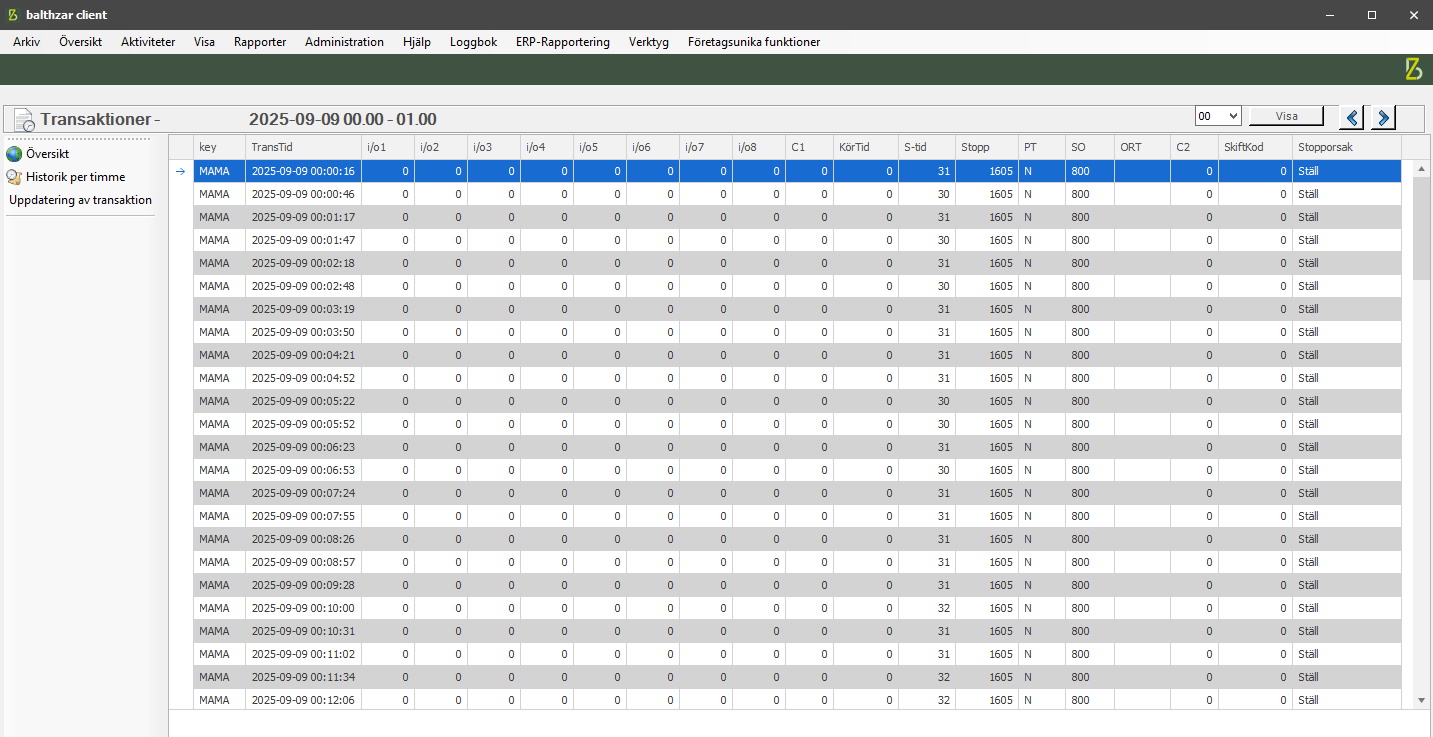Select row with TransTid 2025-09-09 00:11:34
The image size is (1433, 737).
[x=797, y=677]
